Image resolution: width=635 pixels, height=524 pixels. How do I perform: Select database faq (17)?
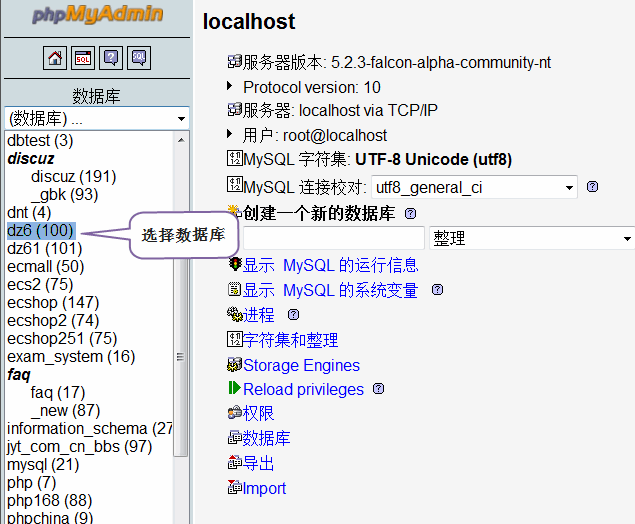(58, 392)
